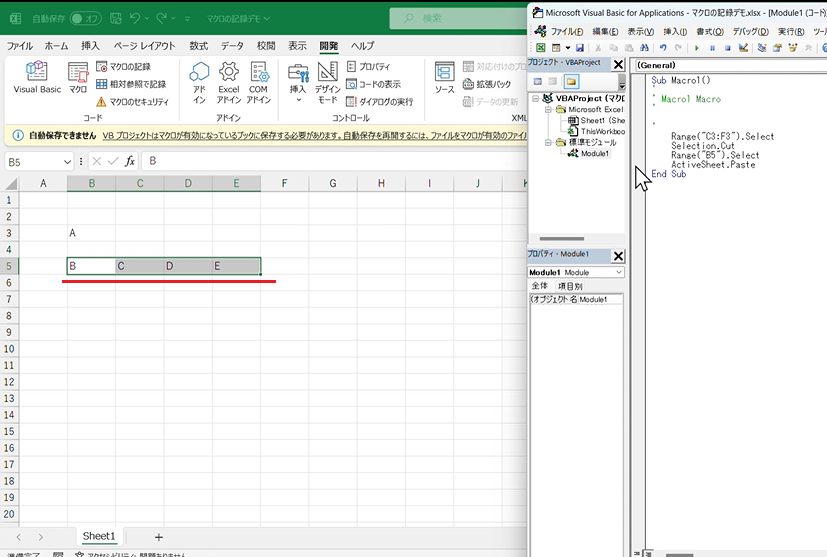The width and height of the screenshot is (827, 557).
Task: Switch to the 数式 ribbon tab
Action: (199, 46)
